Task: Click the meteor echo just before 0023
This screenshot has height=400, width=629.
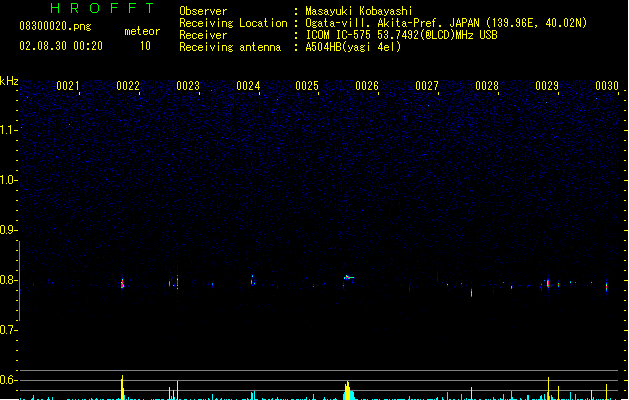Action: tap(177, 282)
